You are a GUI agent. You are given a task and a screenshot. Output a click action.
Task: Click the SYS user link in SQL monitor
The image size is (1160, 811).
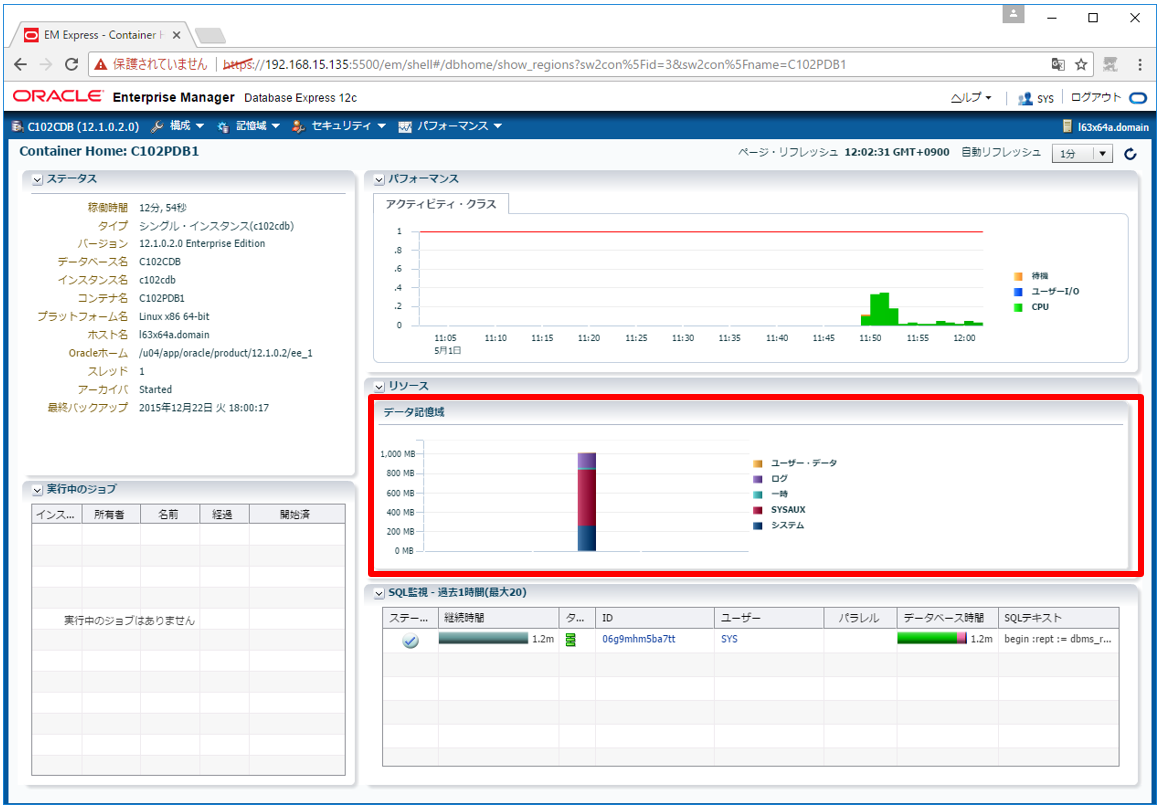[729, 639]
